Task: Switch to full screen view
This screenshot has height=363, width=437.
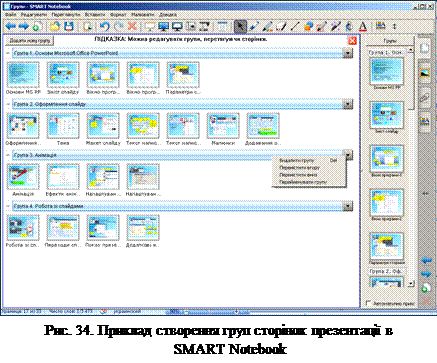Action: tap(164, 26)
